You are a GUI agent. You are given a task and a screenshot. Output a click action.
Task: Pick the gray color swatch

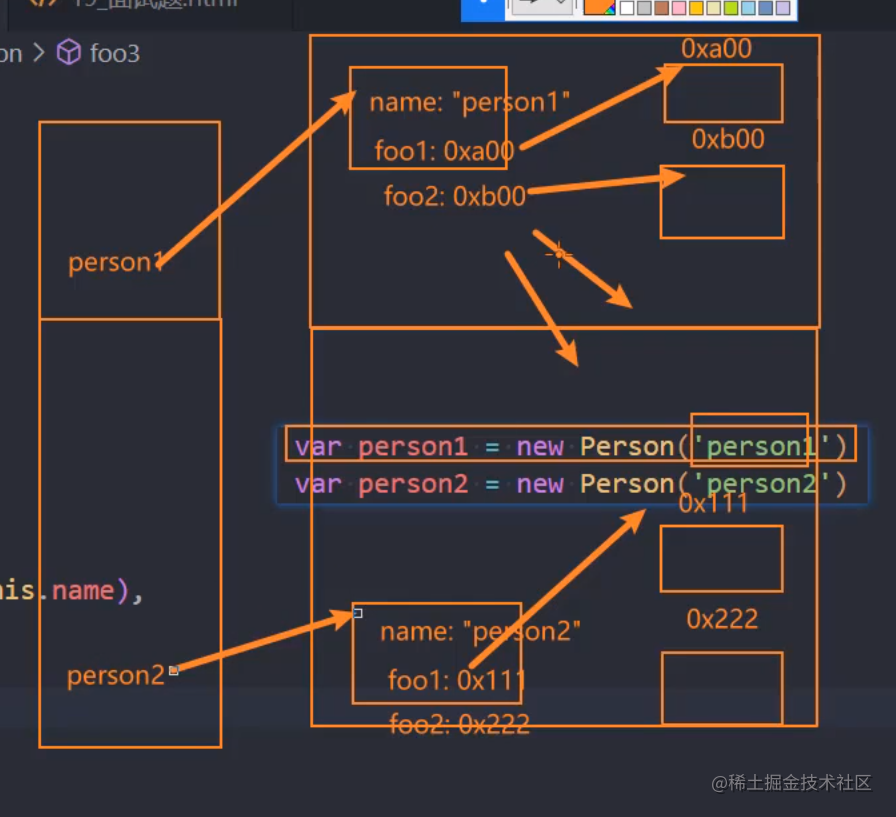(644, 7)
